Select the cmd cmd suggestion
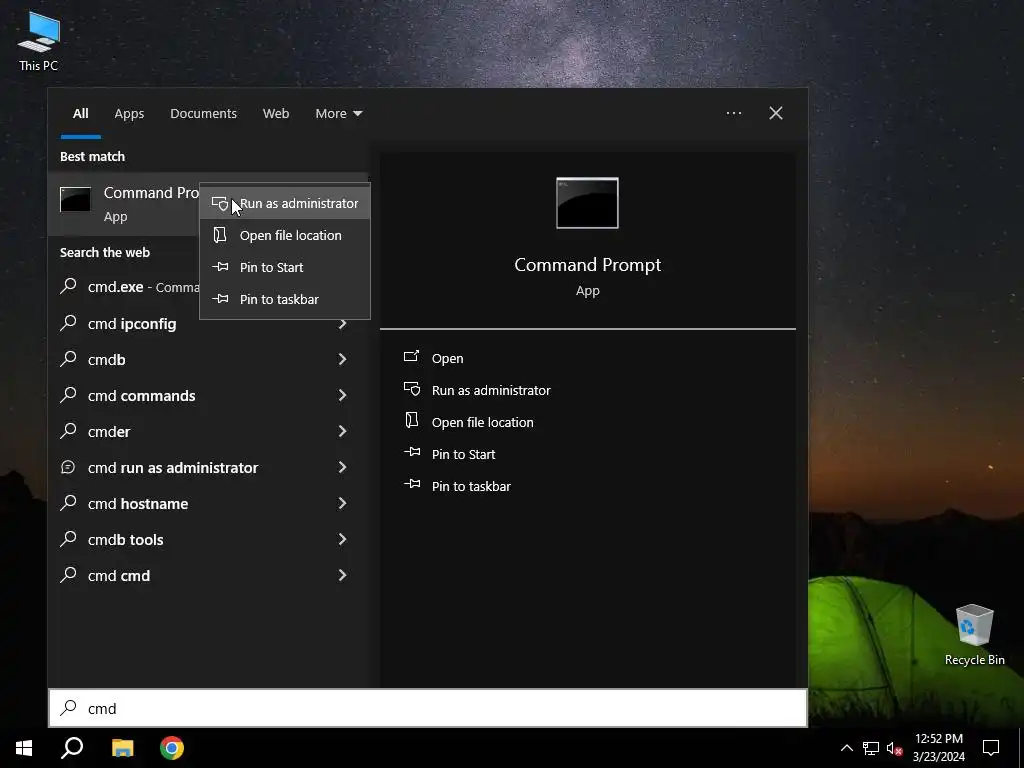Screen dimensions: 1024x768 click(208, 575)
